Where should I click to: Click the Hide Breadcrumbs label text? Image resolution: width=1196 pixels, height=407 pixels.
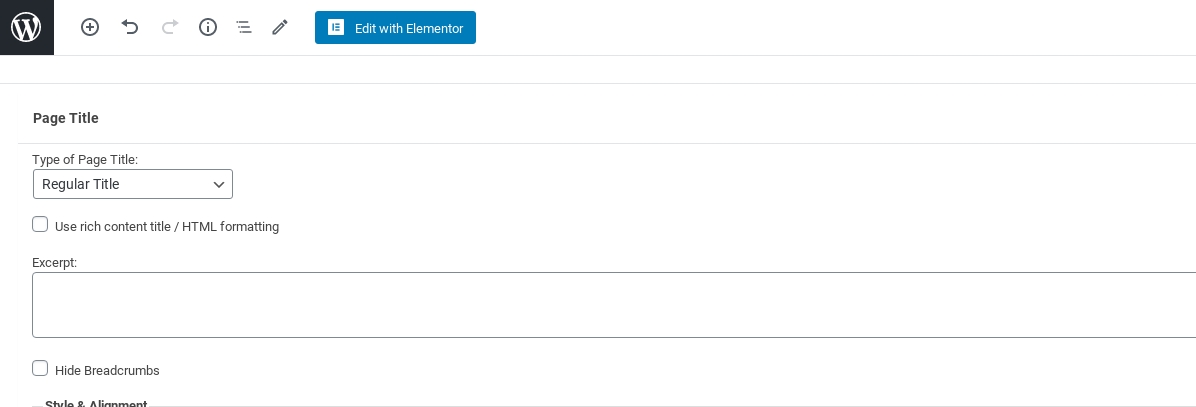107,371
